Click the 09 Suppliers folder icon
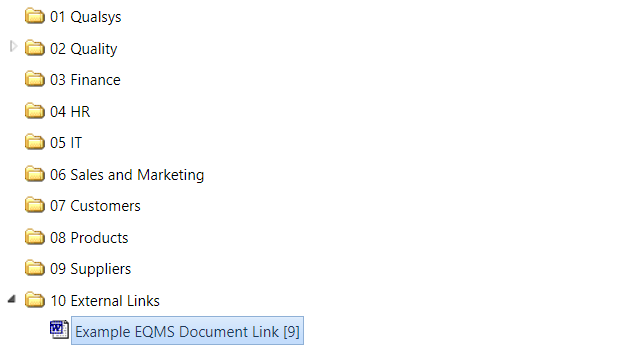 click(x=35, y=268)
